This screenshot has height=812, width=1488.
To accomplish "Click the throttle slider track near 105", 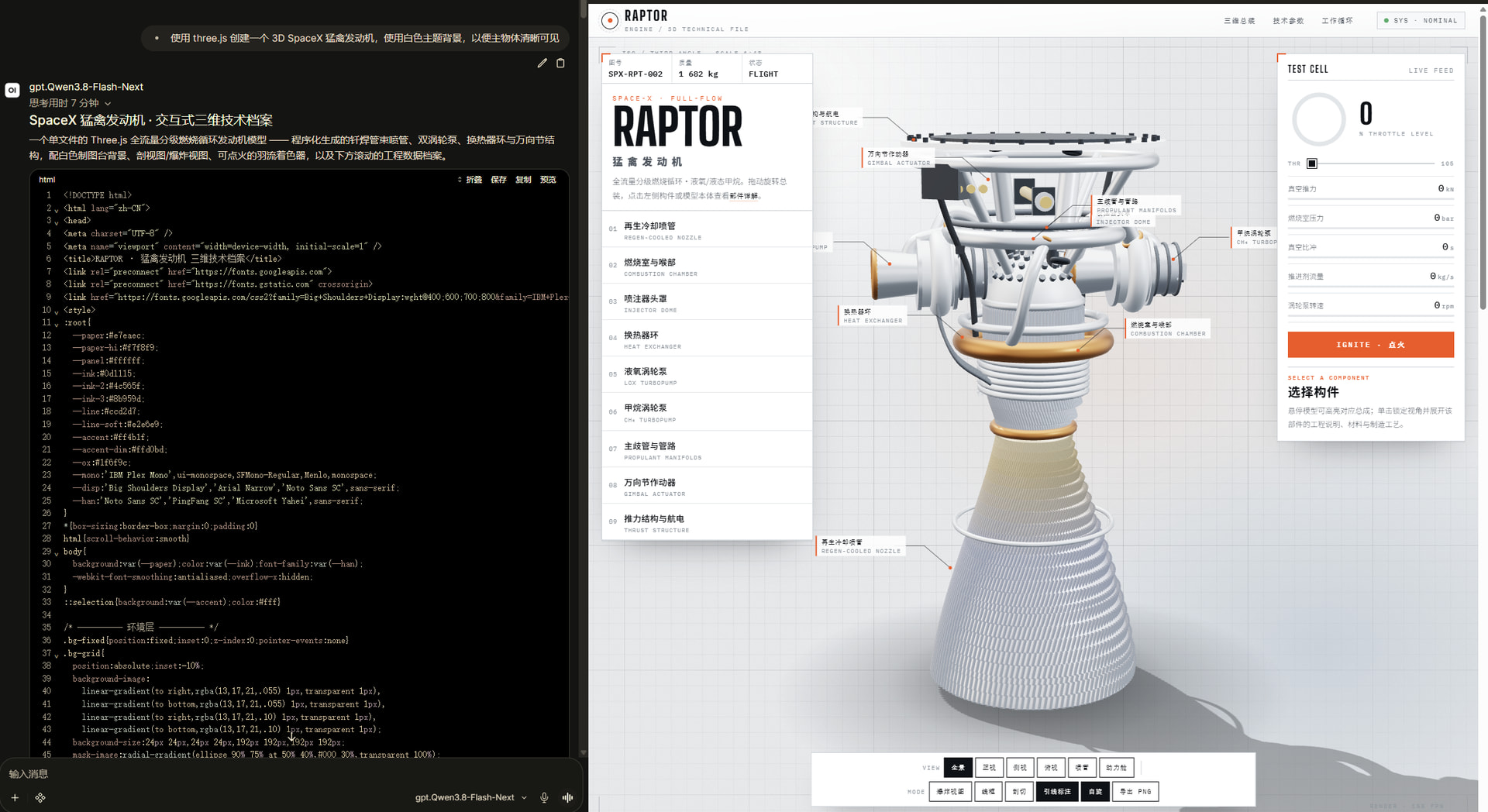I will point(1430,163).
